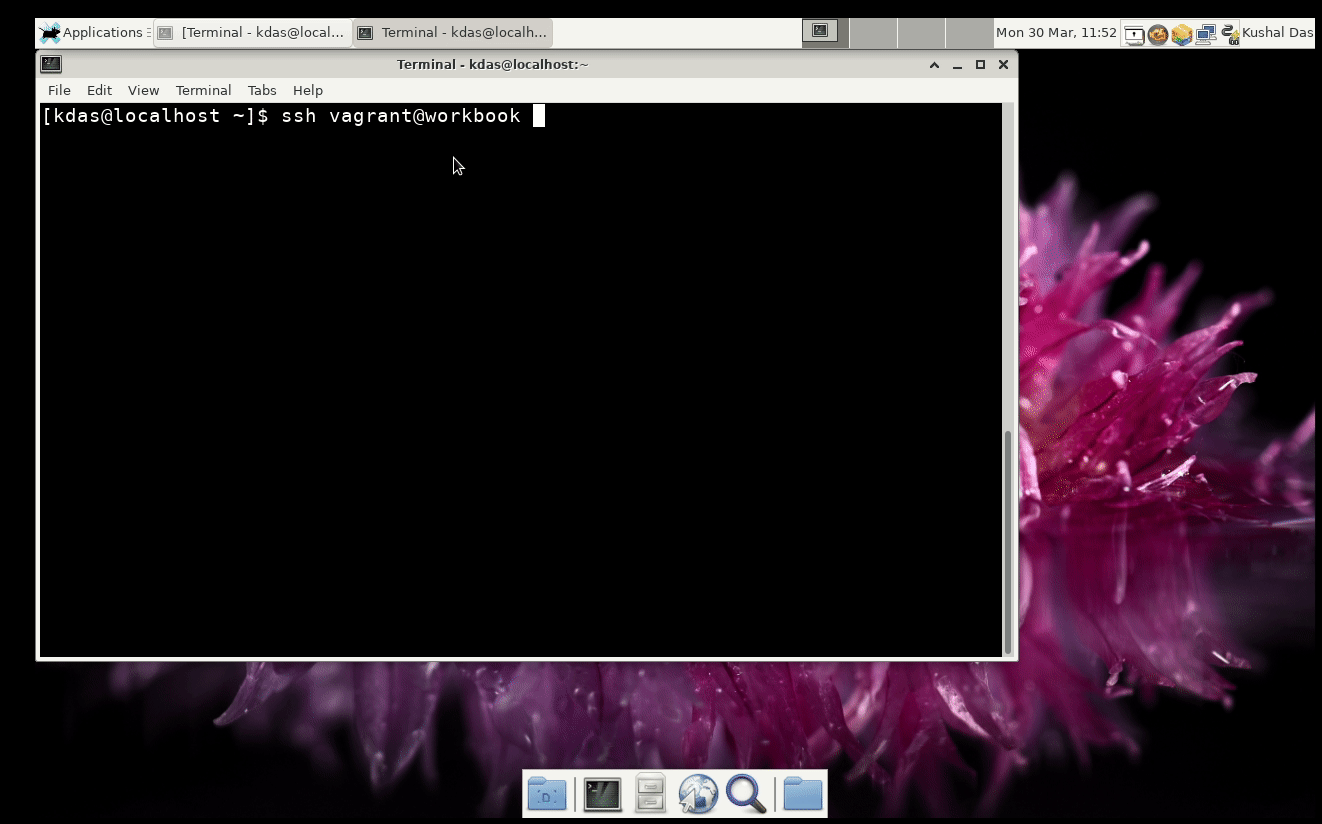Viewport: 1322px width, 824px height.
Task: Launch the terminal emulator from the dock
Action: (602, 794)
